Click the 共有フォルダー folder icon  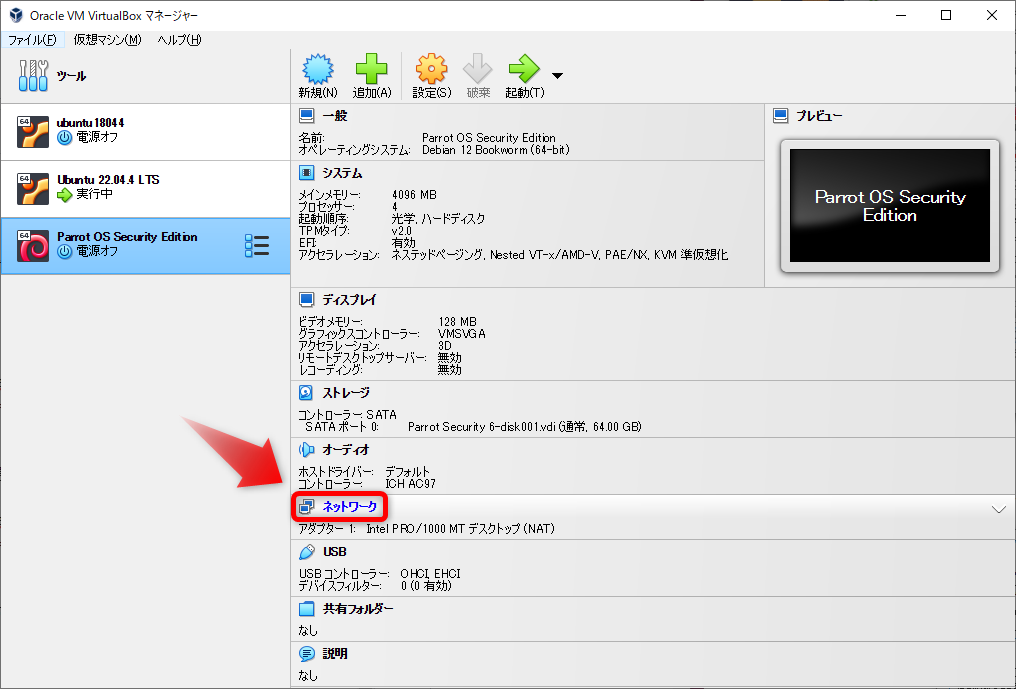click(306, 609)
